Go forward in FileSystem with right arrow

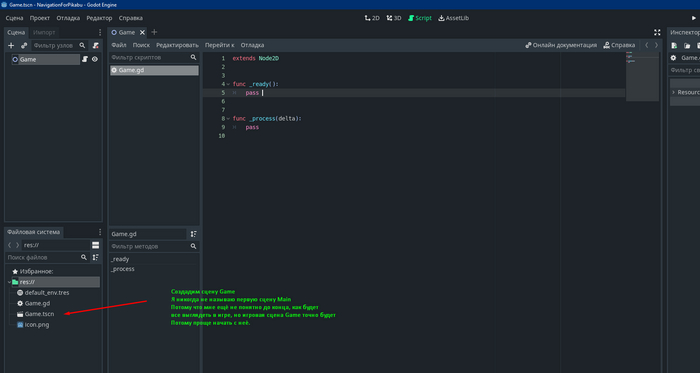[x=17, y=245]
